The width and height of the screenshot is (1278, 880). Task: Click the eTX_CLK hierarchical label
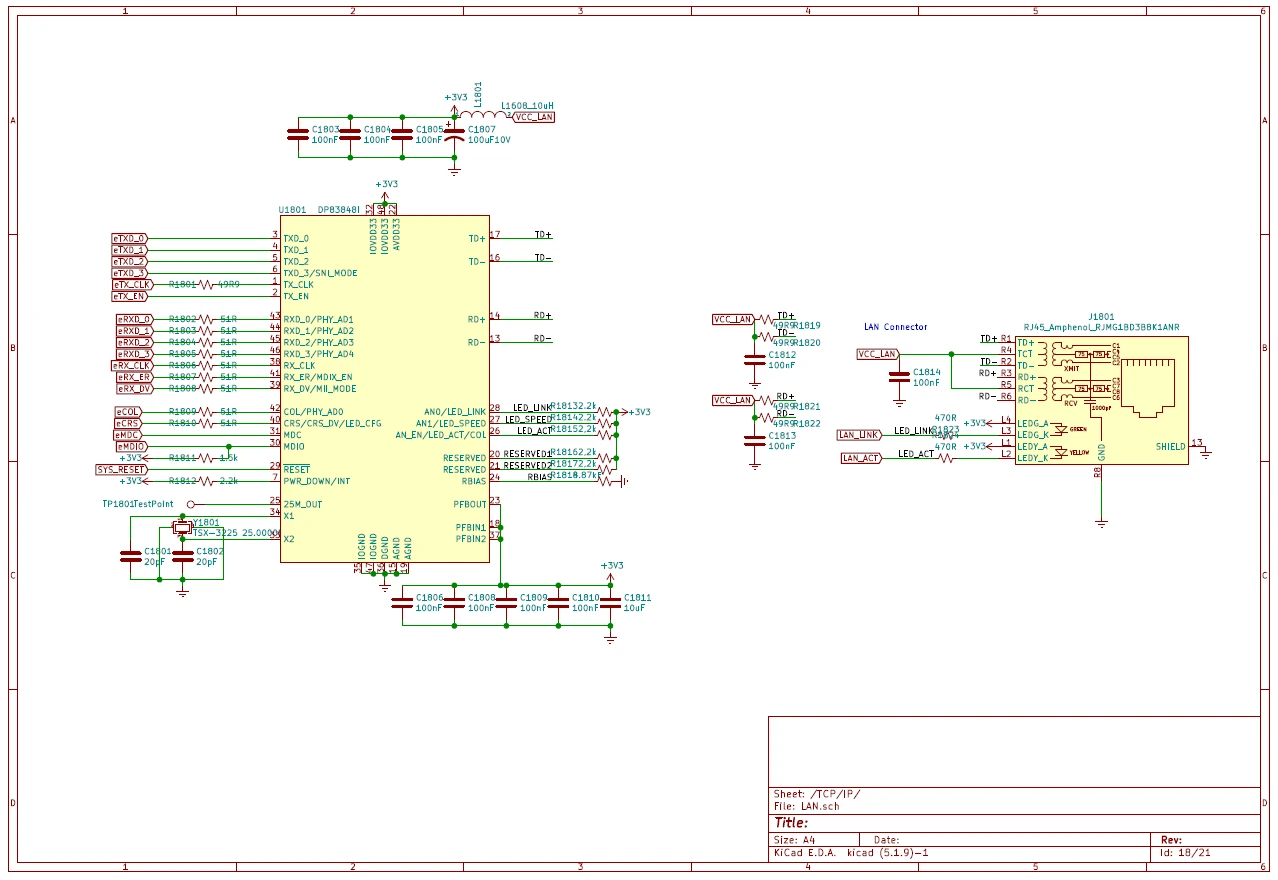tap(131, 284)
